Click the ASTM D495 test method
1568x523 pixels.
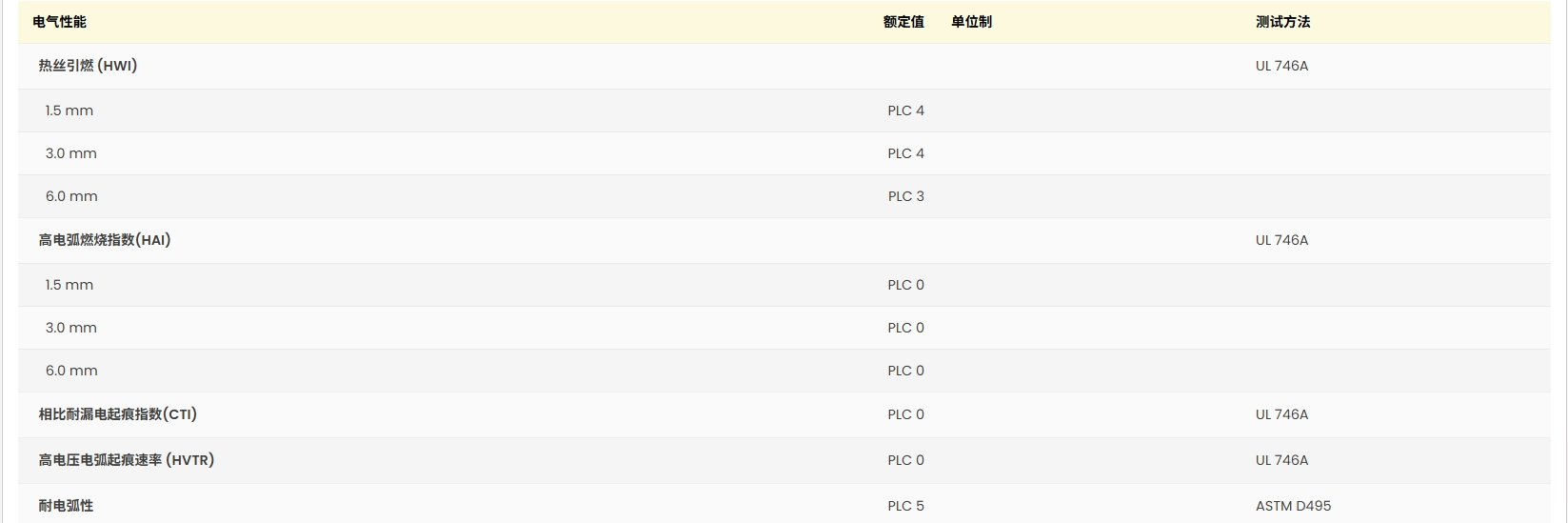click(1293, 506)
